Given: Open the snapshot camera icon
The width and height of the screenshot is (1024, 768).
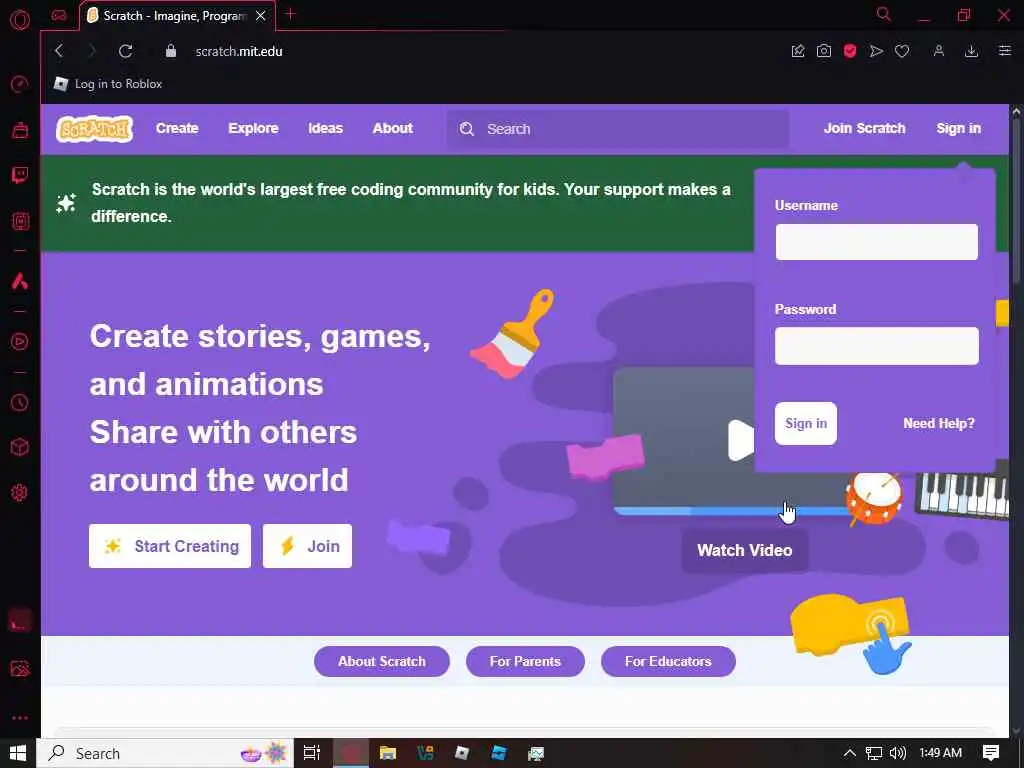Looking at the screenshot, I should (824, 51).
